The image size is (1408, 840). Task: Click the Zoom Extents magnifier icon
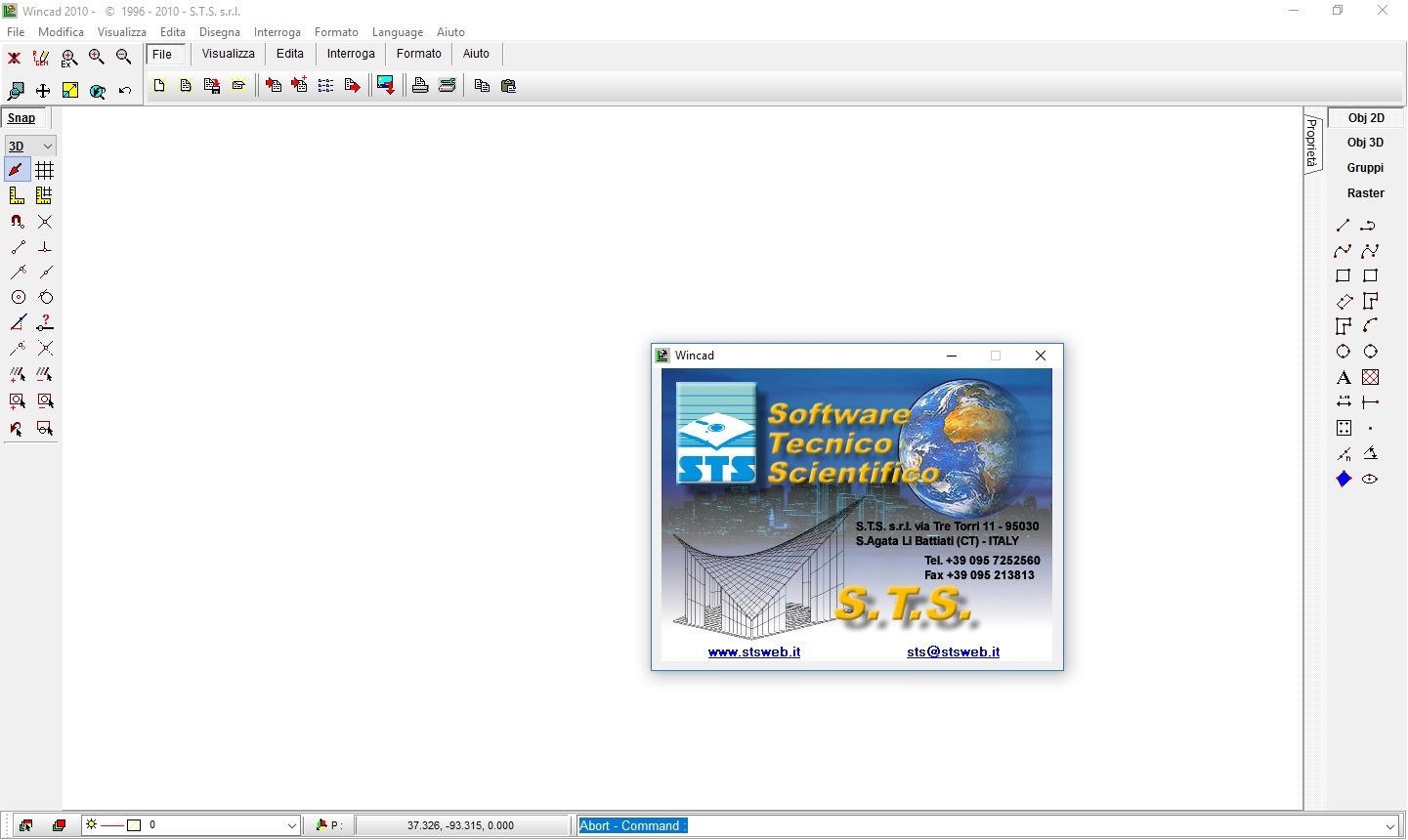(x=69, y=58)
